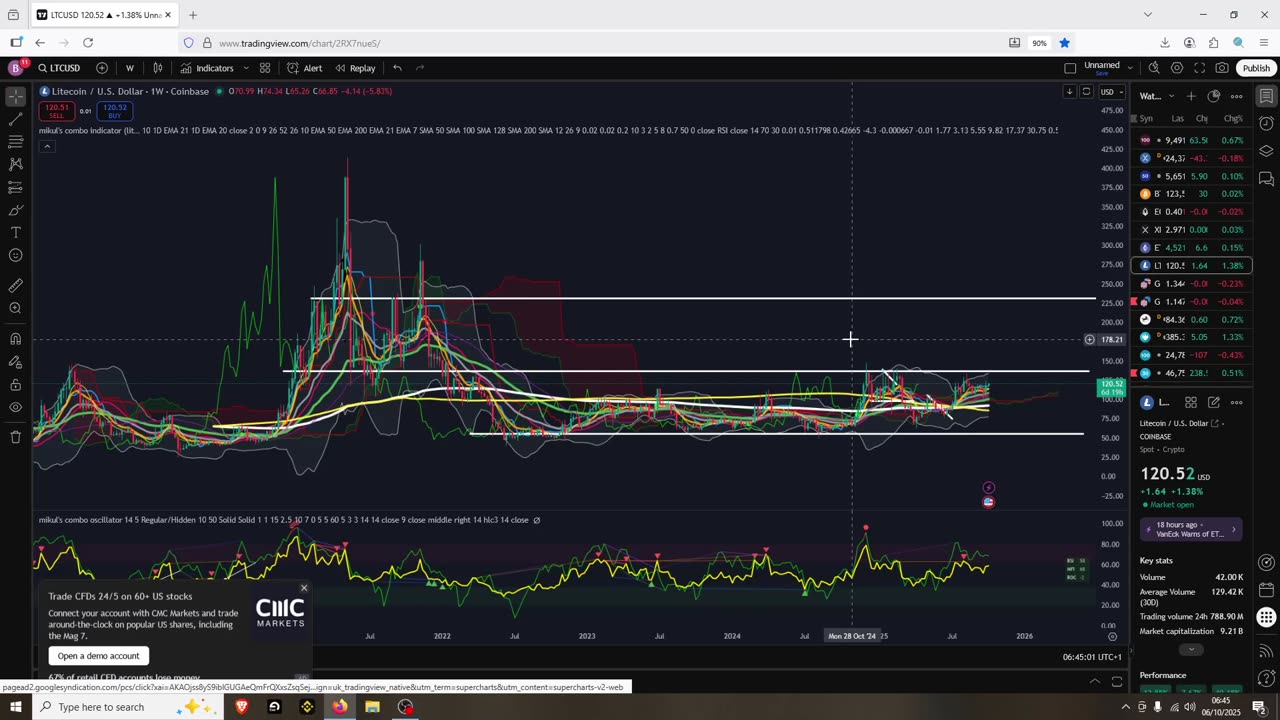Viewport: 1280px width, 720px height.
Task: Open the USD currency dropdown on price axis
Action: pos(1110,92)
